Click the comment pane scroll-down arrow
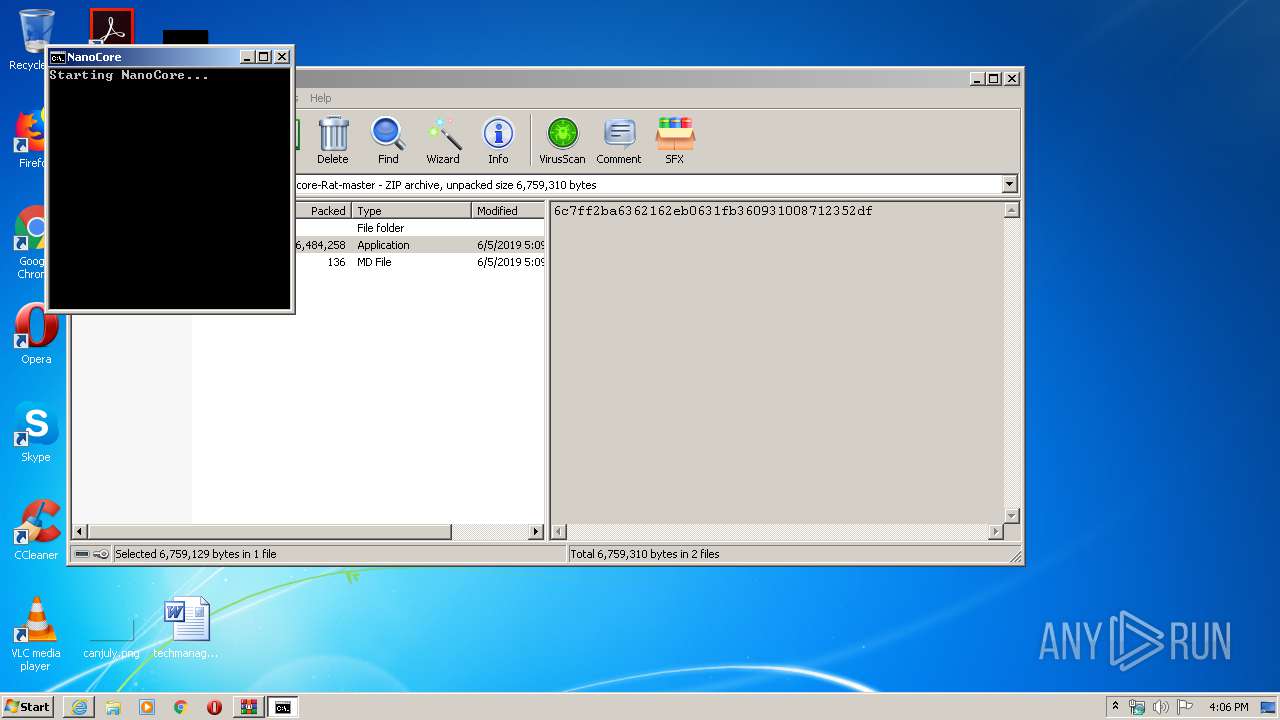 point(1011,515)
